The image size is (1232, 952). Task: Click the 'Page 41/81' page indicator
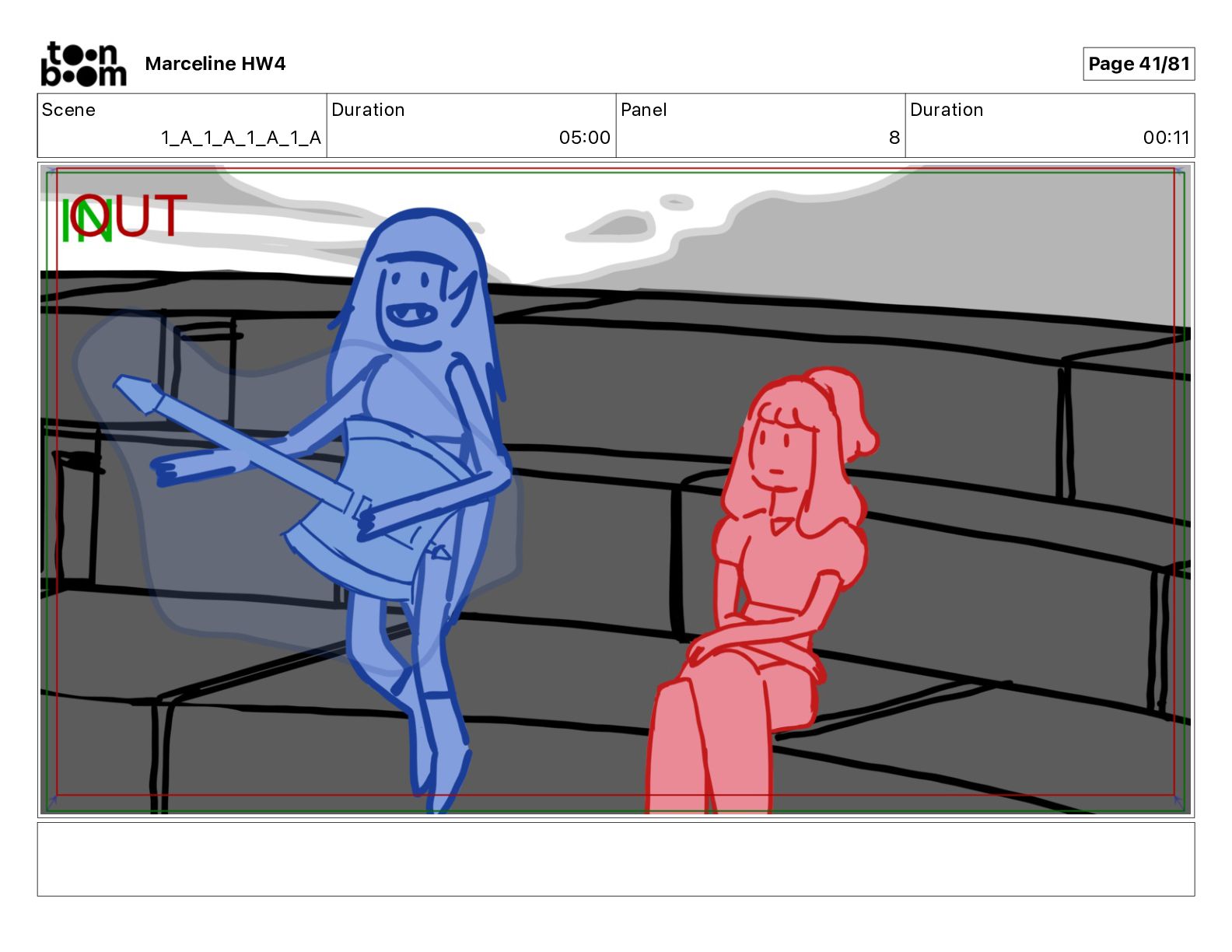point(1139,64)
